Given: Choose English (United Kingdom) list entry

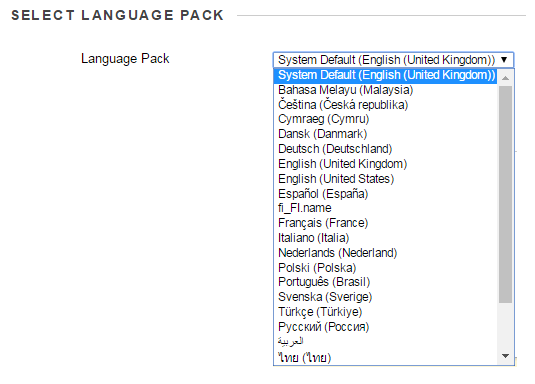Looking at the screenshot, I should (x=385, y=164).
